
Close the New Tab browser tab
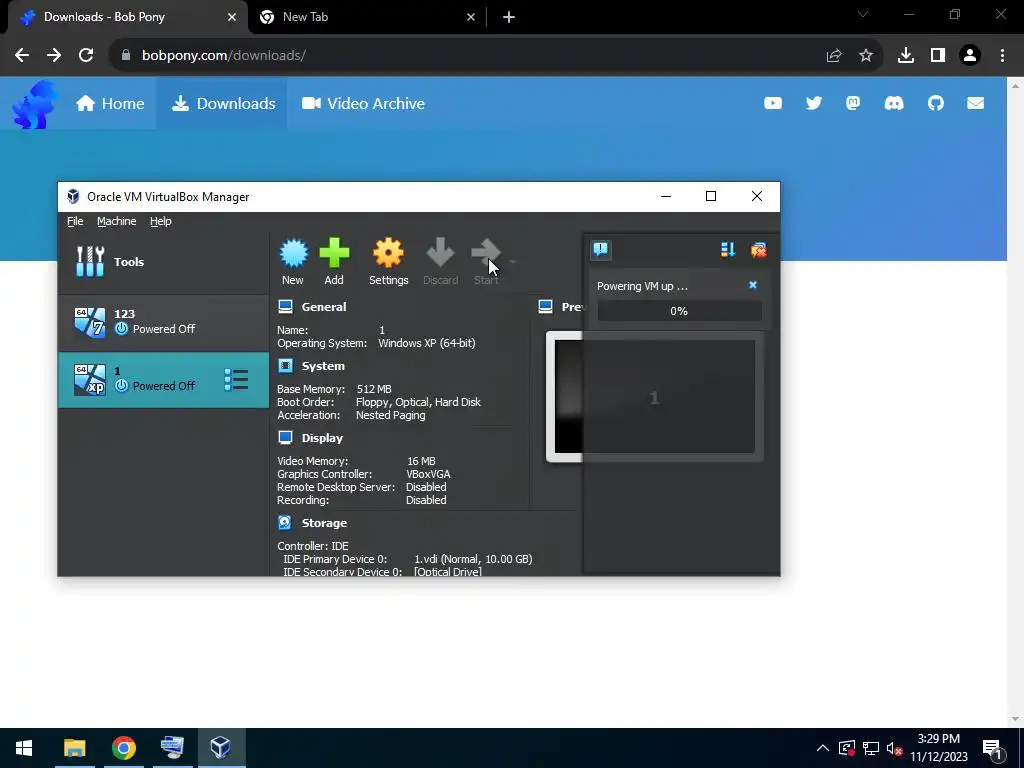pyautogui.click(x=471, y=18)
